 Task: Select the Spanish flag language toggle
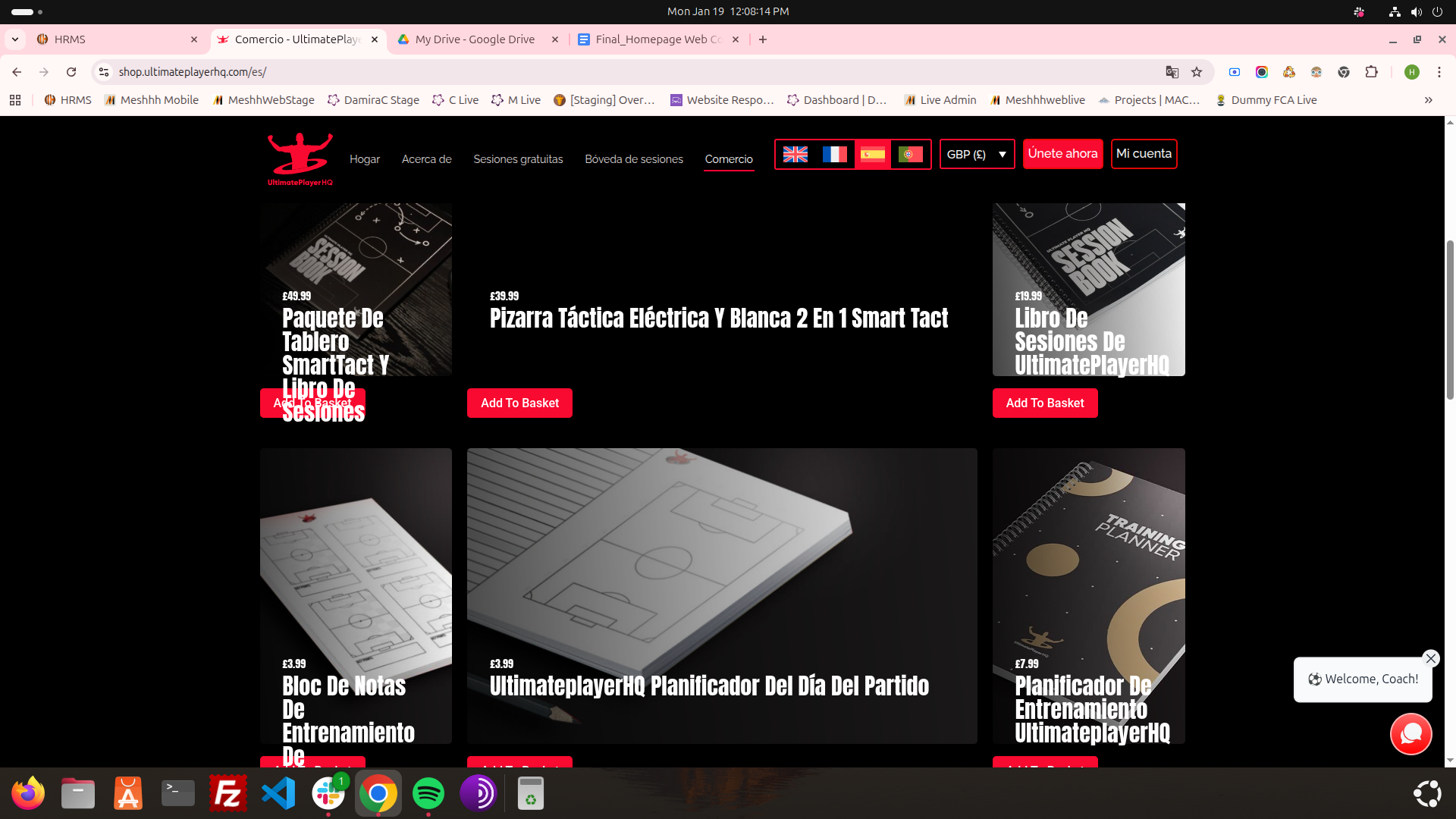click(x=872, y=155)
